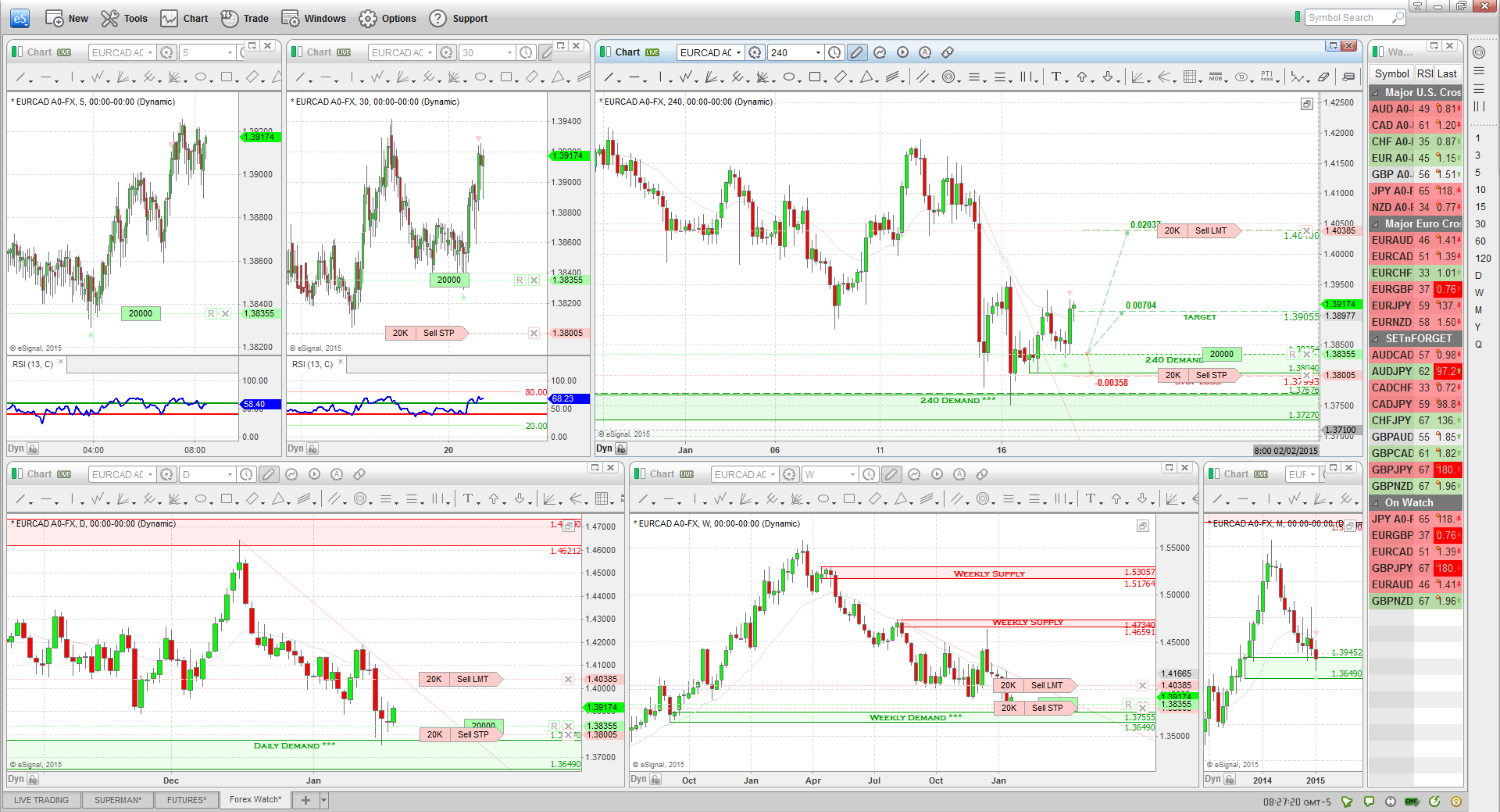Image resolution: width=1500 pixels, height=812 pixels.
Task: Click Dyn scale button in 240 chart
Action: click(x=605, y=450)
